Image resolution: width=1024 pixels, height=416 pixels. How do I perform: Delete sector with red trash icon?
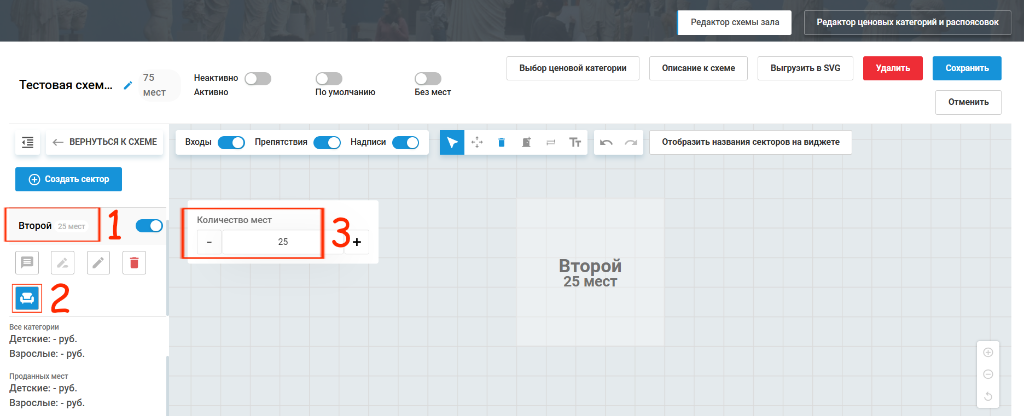[x=134, y=263]
